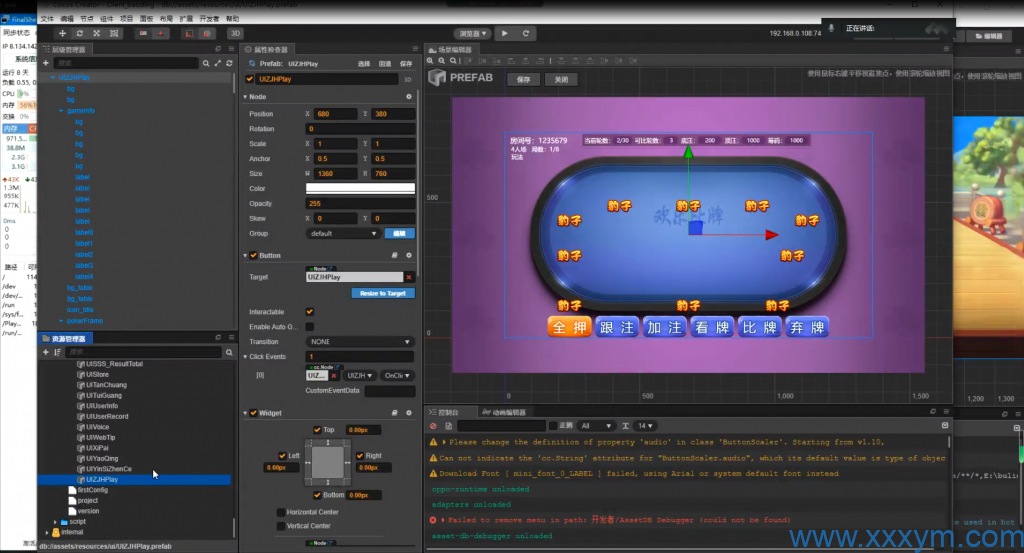
Task: Click the clear console icon
Action: (436, 426)
